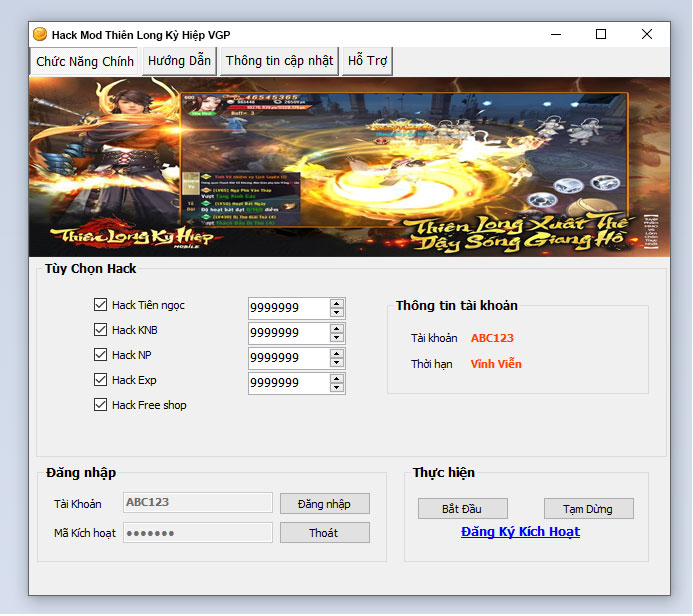Screen dimensions: 693x616
Task: Switch to the Chức Năng Chính tab
Action: pyautogui.click(x=85, y=61)
